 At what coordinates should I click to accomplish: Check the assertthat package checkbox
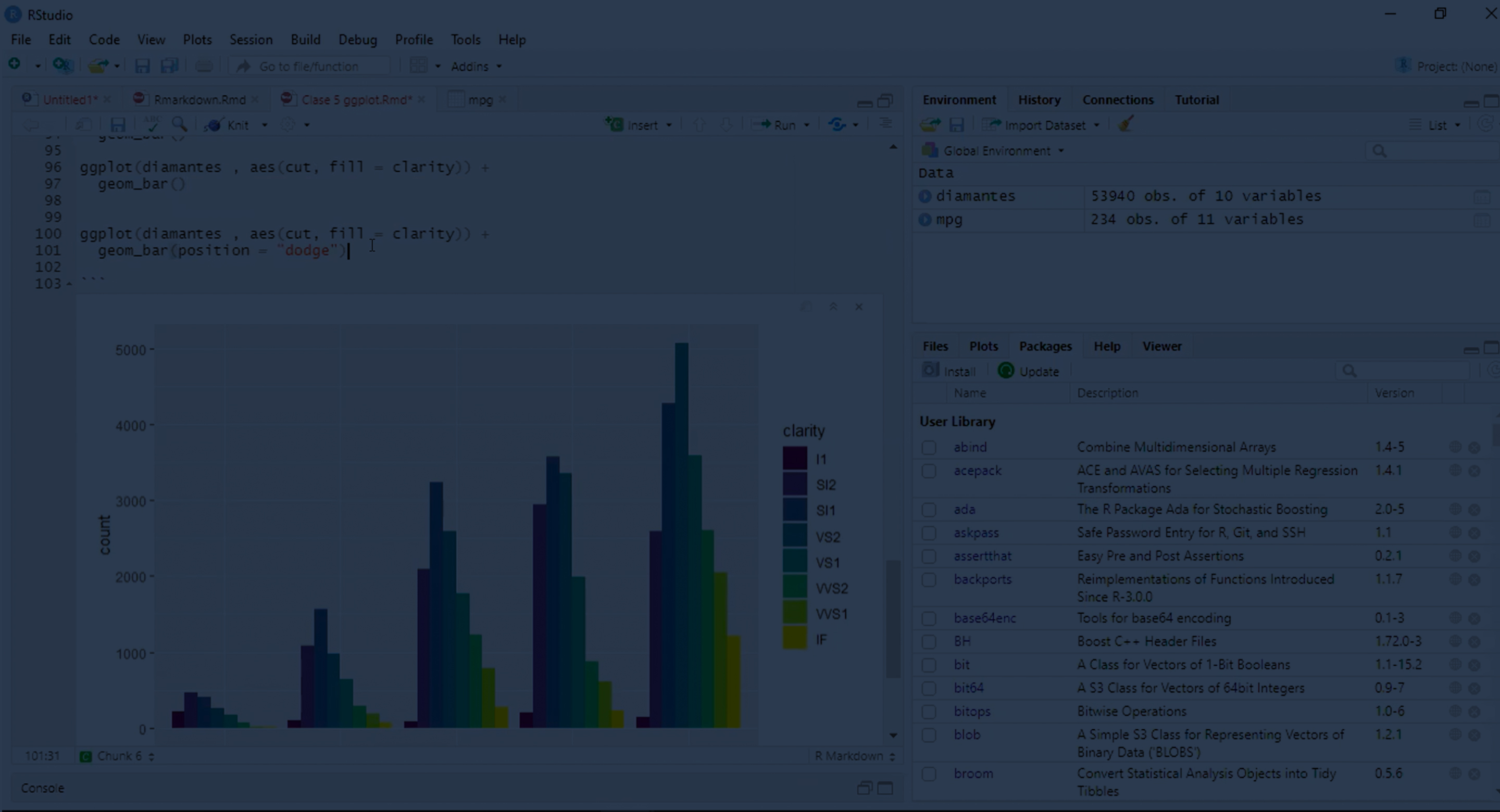[x=929, y=556]
